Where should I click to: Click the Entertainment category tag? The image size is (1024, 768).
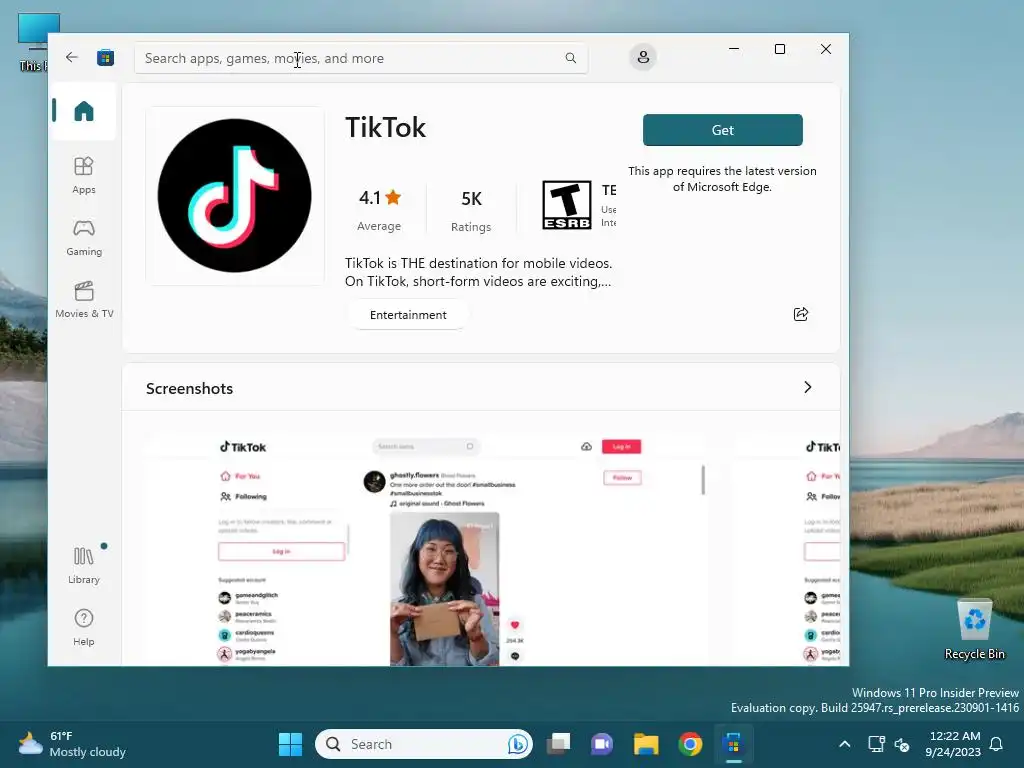point(408,315)
